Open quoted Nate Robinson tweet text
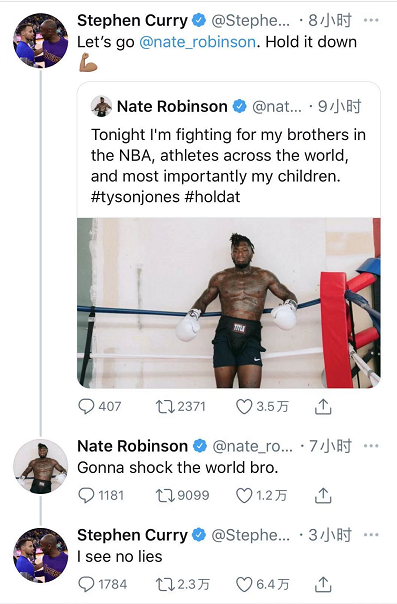This screenshot has width=397, height=604. (x=228, y=166)
